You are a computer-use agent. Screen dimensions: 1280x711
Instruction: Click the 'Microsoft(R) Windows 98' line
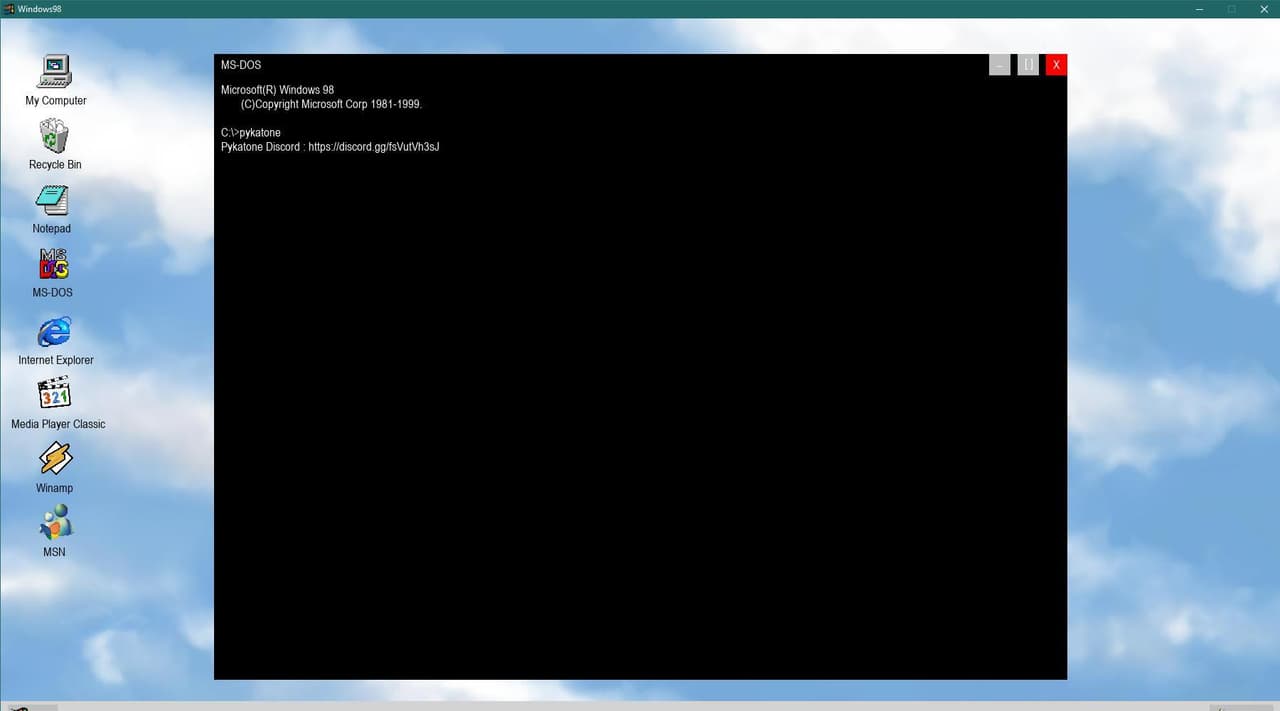click(x=278, y=90)
